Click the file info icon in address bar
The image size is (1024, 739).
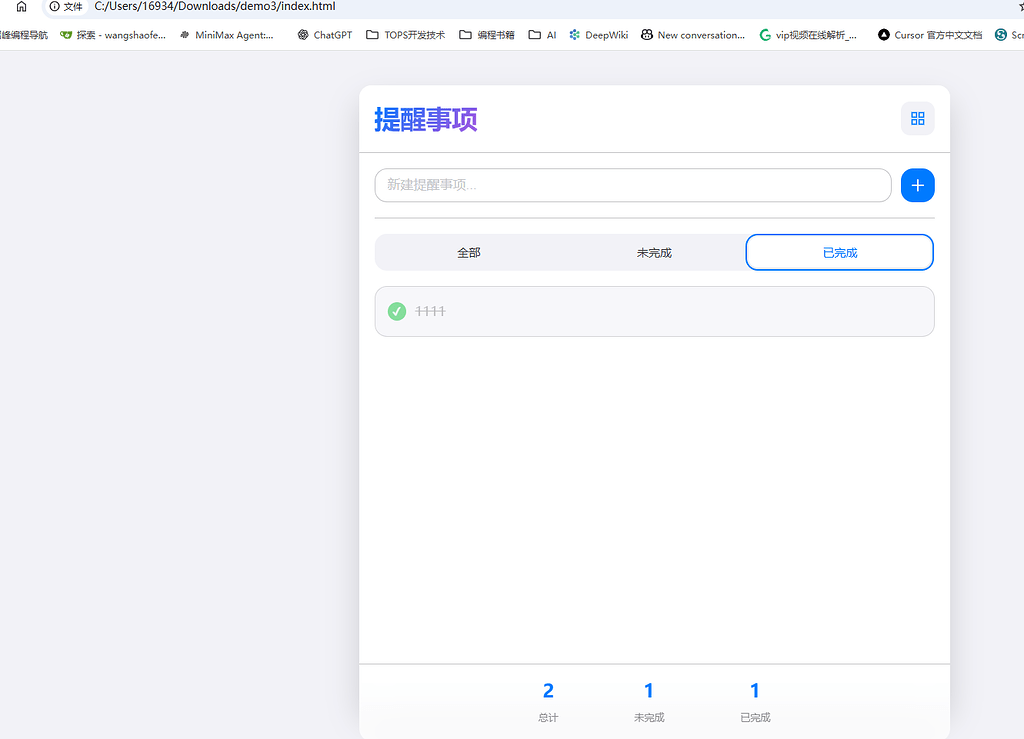pos(55,7)
